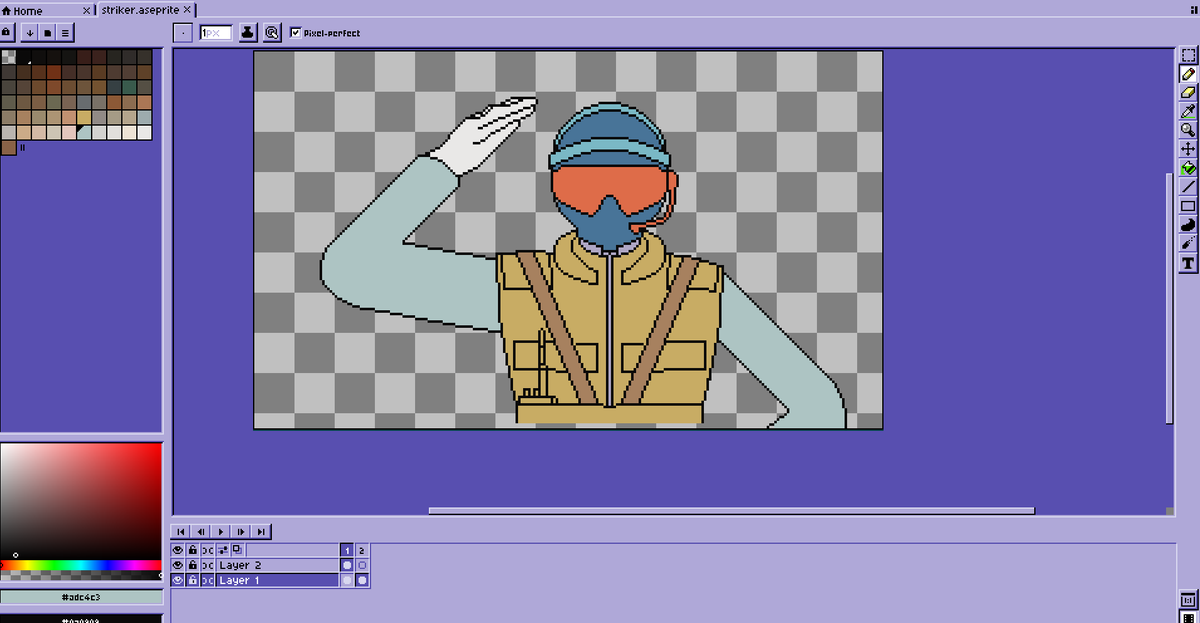
Task: Click the vertical canvas scrollbar
Action: point(1170,298)
